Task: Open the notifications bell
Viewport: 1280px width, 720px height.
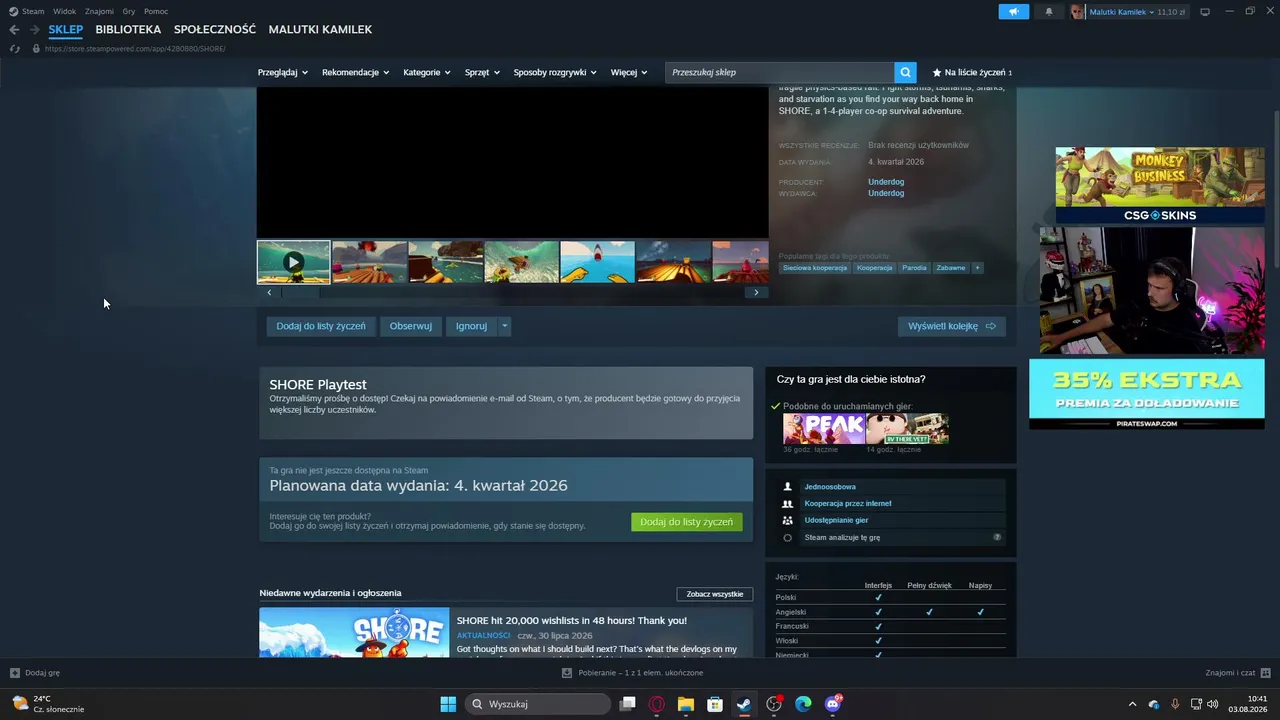Action: click(1048, 12)
